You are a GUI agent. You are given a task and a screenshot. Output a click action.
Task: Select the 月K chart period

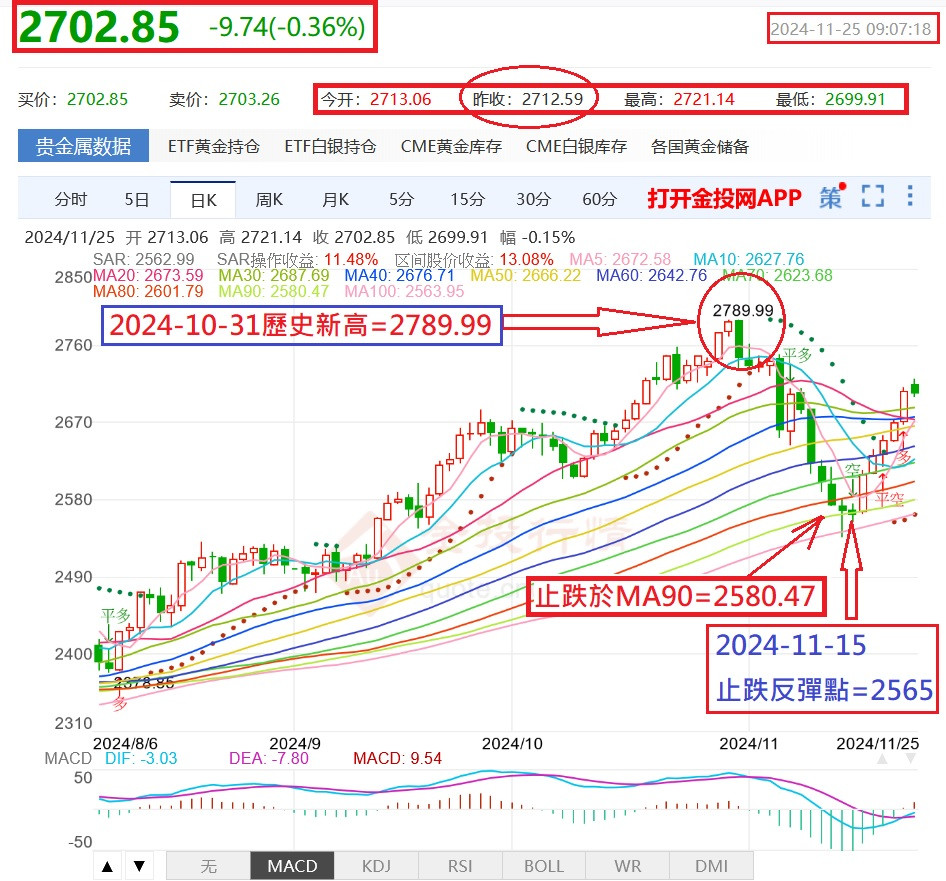click(x=335, y=199)
